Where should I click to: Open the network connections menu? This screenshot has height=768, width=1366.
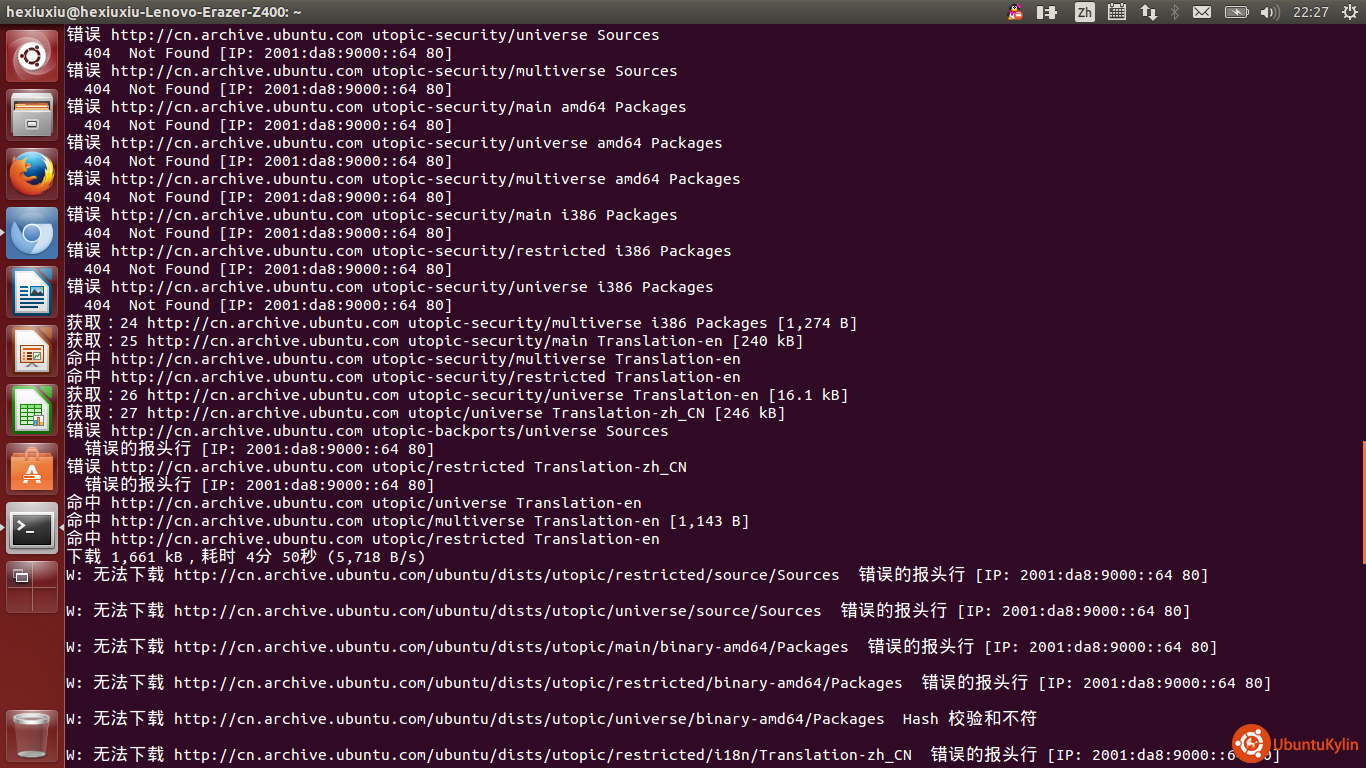(1149, 12)
